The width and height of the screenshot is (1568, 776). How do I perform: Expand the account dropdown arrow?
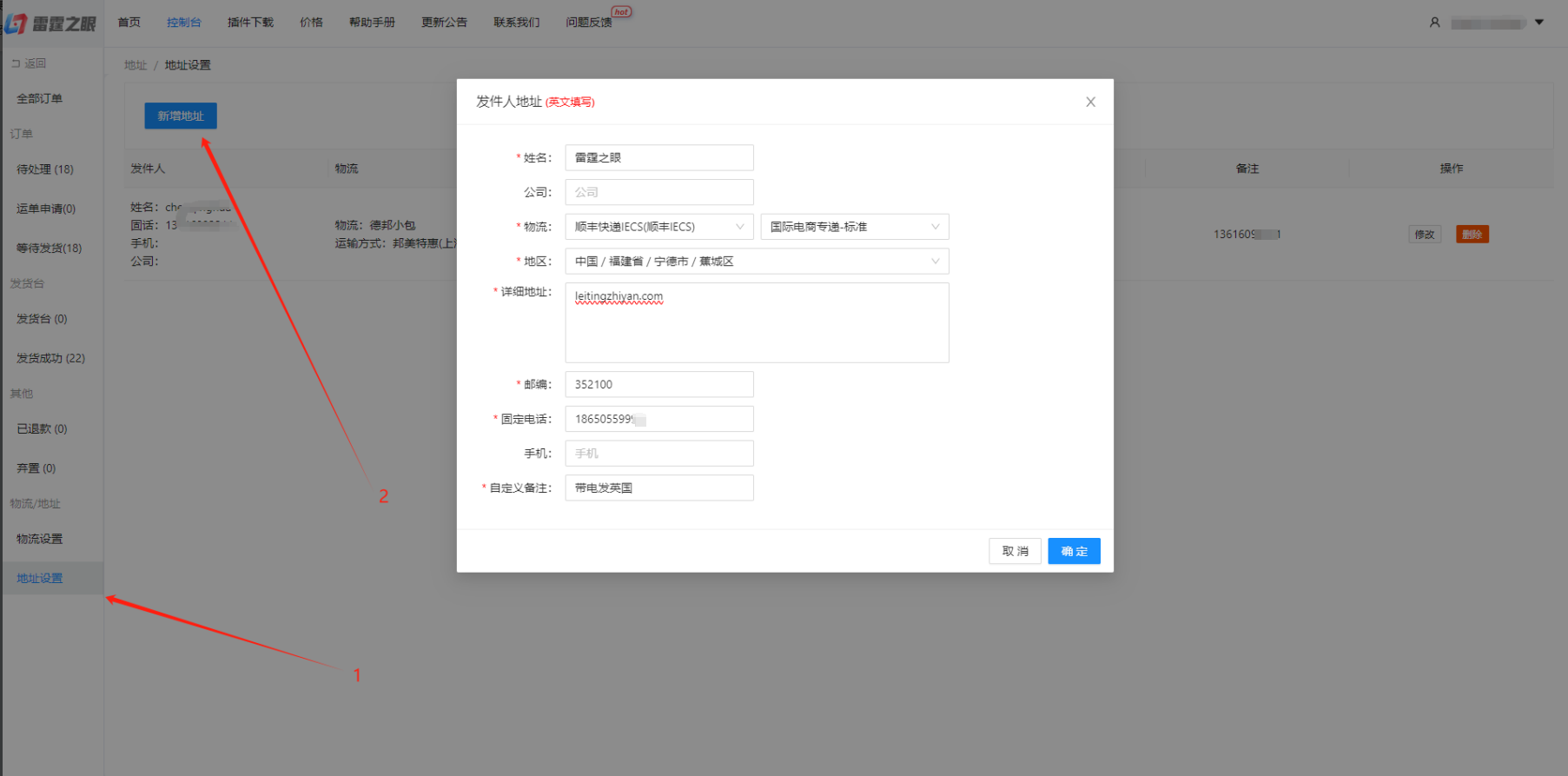1539,23
